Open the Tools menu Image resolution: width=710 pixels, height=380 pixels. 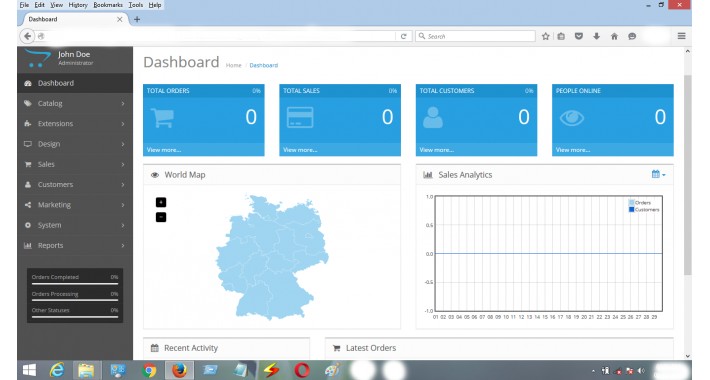click(135, 5)
